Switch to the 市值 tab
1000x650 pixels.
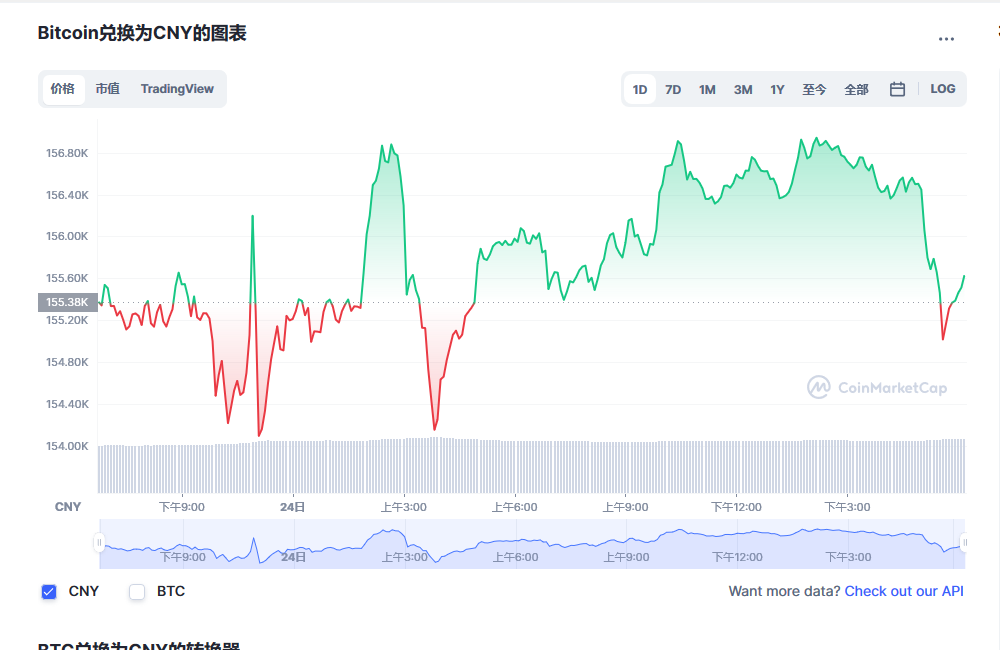coord(108,89)
